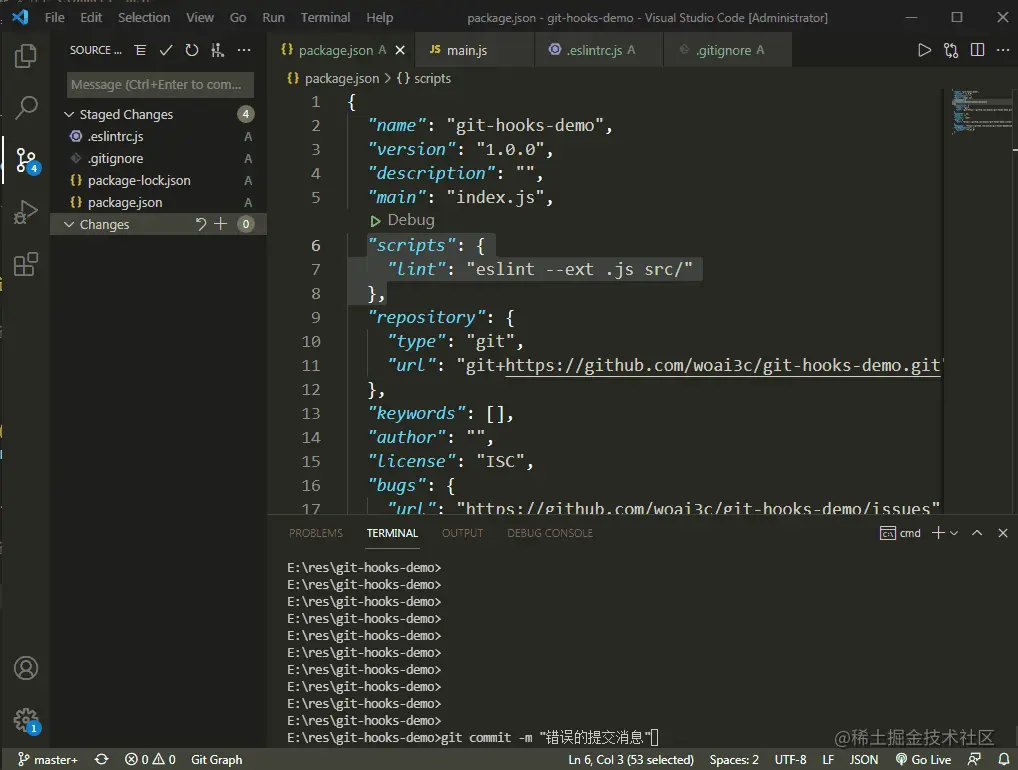Switch to the main.js tab
This screenshot has width=1018, height=770.
[x=470, y=49]
